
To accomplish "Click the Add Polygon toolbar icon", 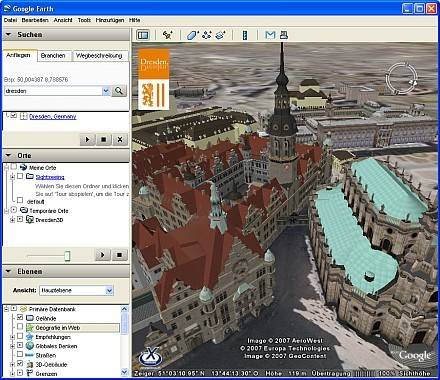I will coord(192,35).
